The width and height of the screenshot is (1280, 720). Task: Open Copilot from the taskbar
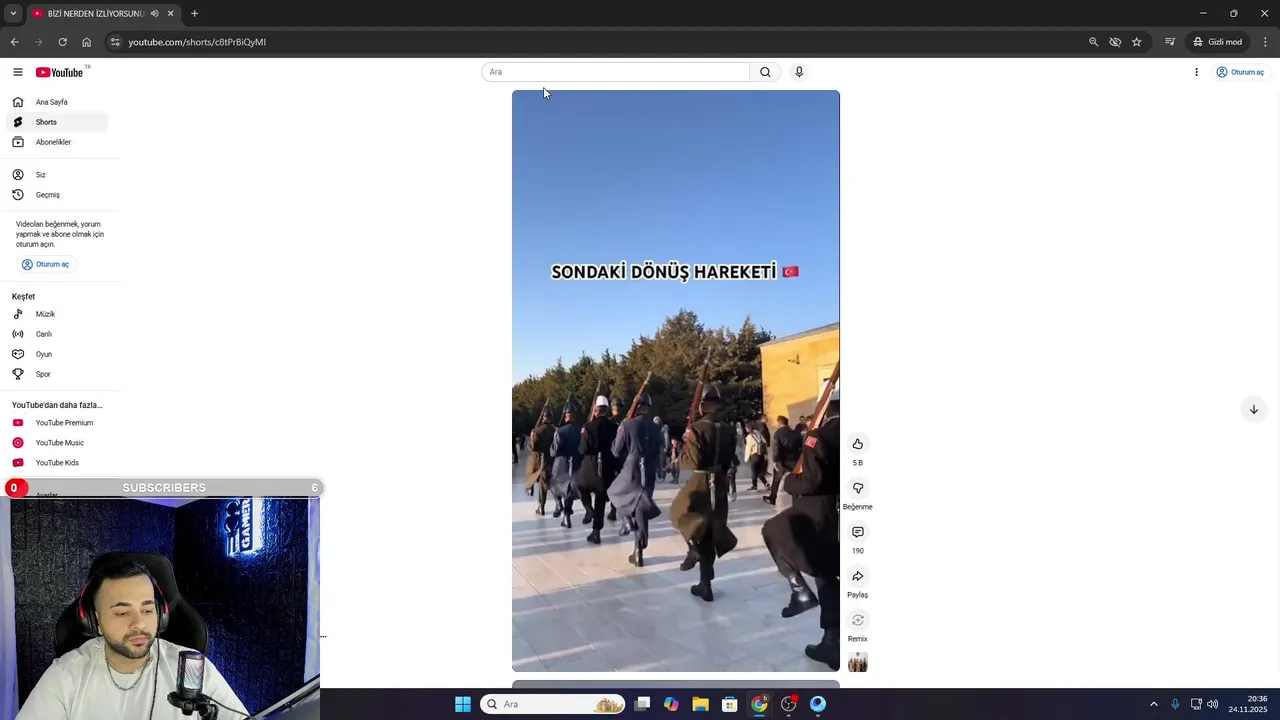[x=671, y=704]
